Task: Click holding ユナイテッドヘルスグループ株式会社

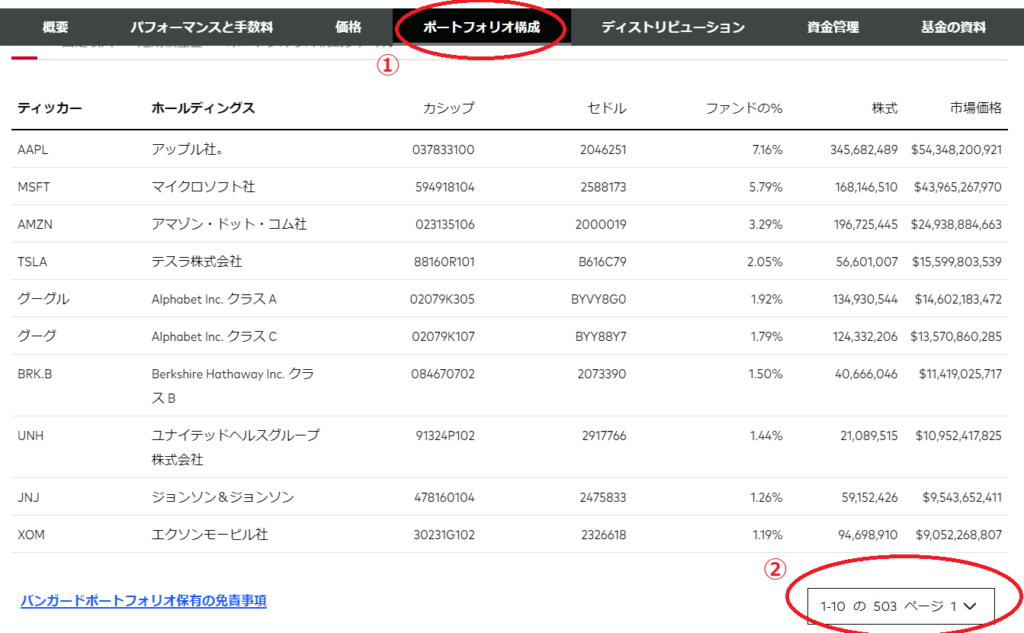Action: (x=235, y=447)
